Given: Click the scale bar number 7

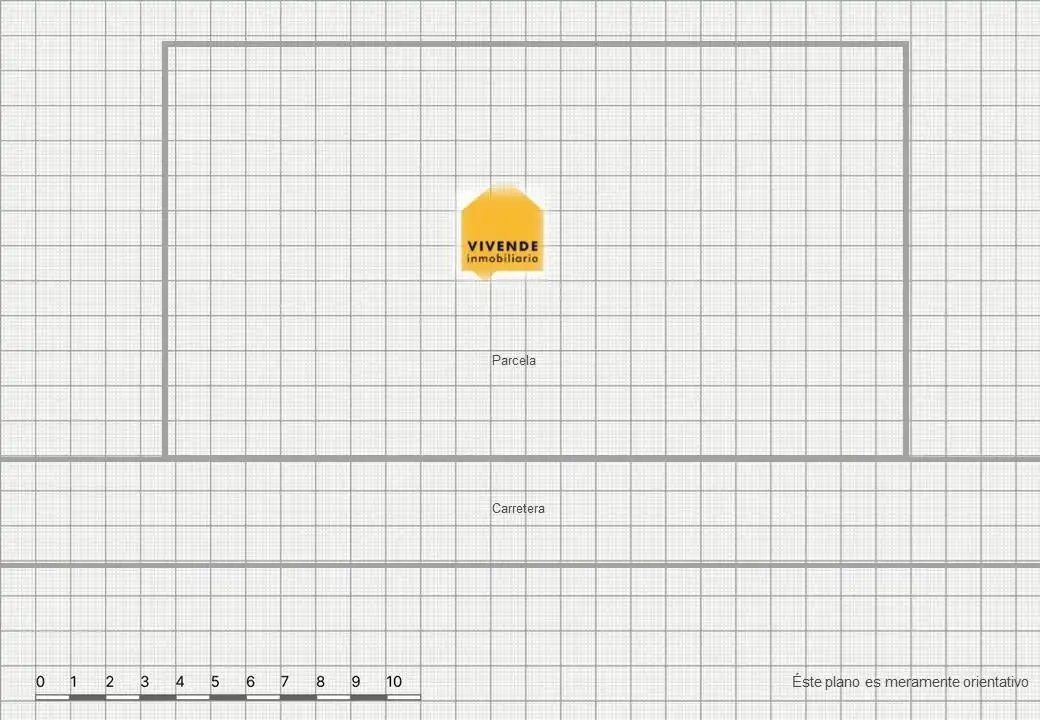Looking at the screenshot, I should (285, 682).
